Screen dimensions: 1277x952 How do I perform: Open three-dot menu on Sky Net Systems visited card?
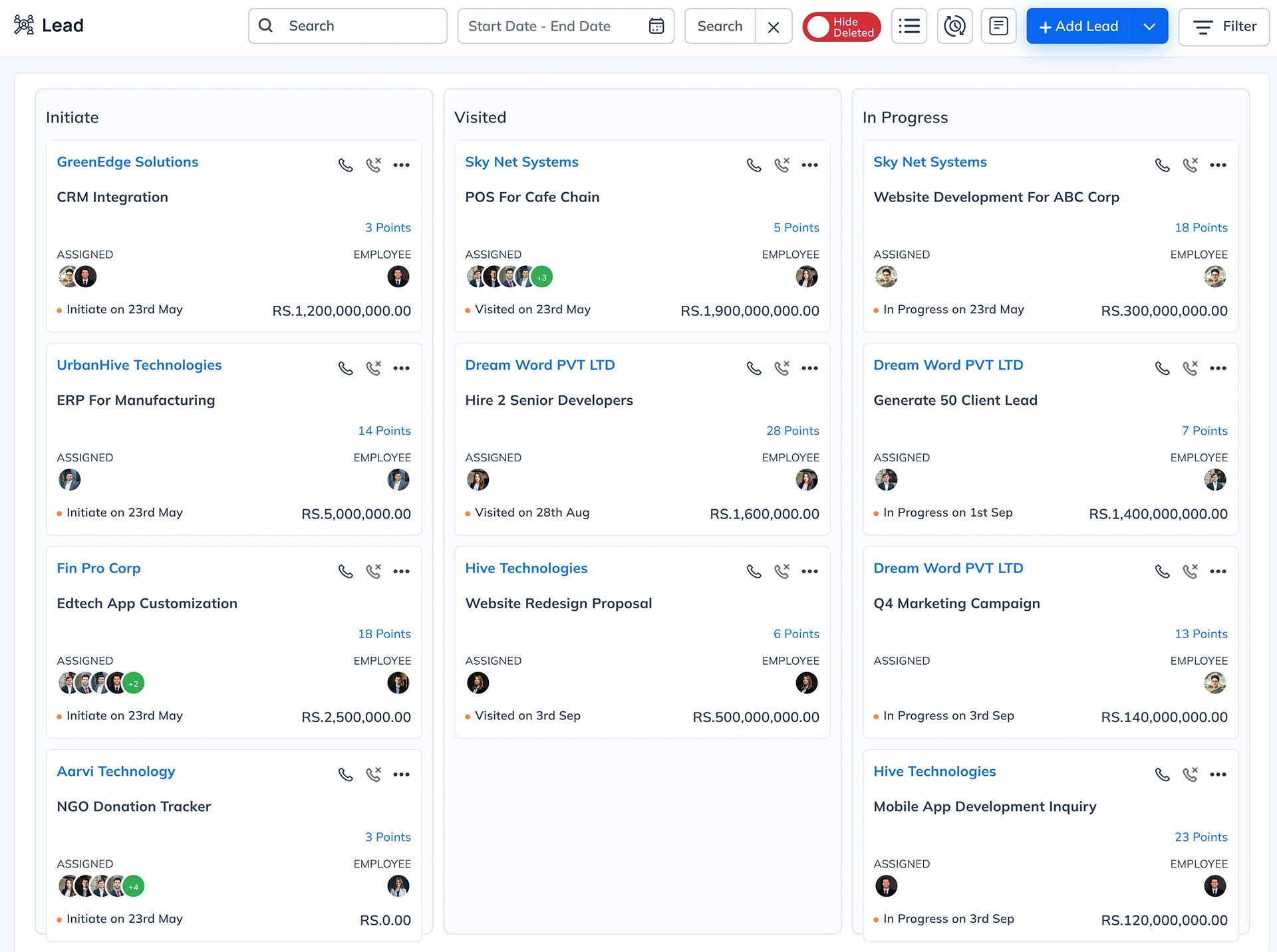point(809,165)
